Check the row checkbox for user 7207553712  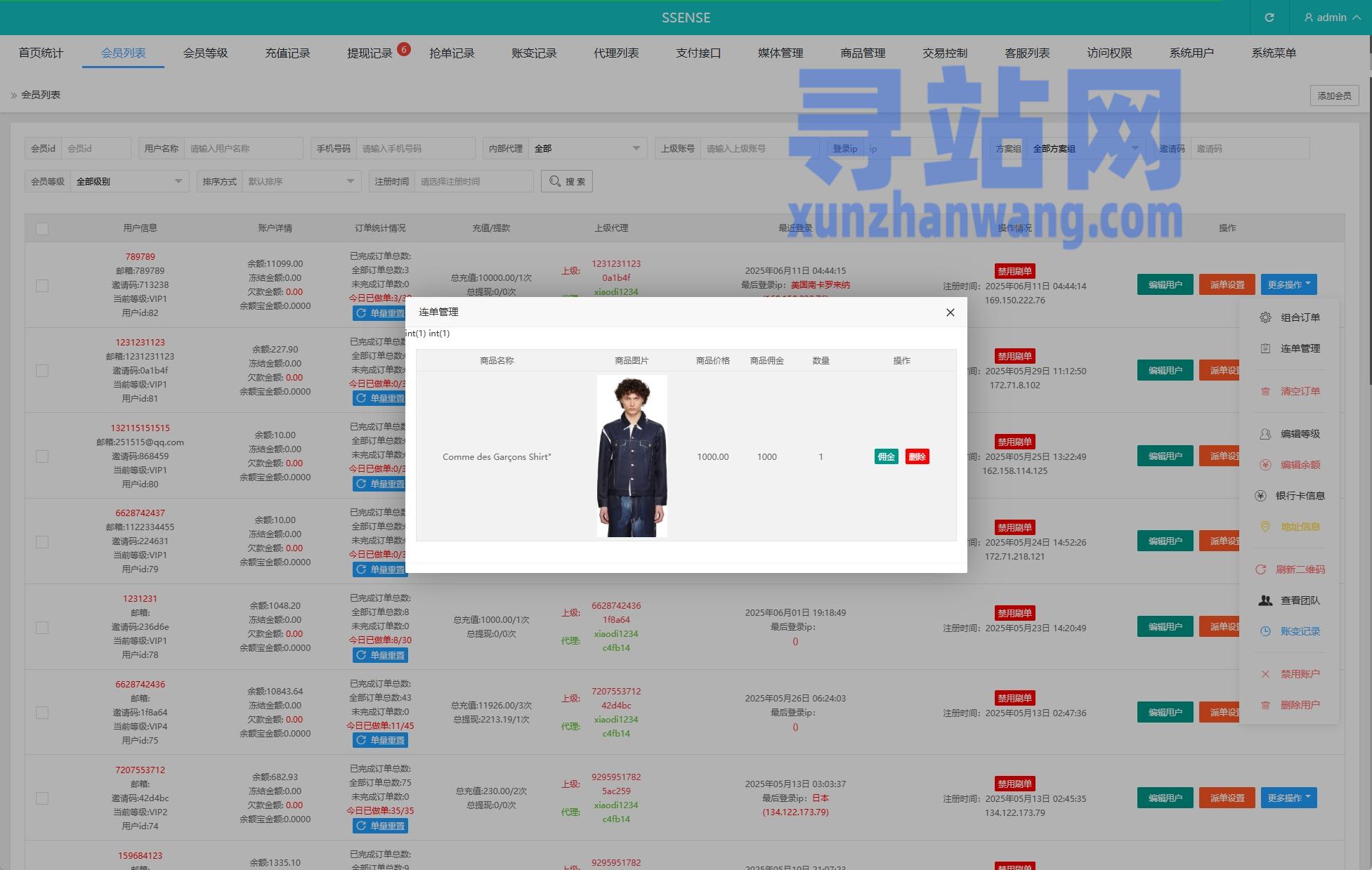coord(42,798)
